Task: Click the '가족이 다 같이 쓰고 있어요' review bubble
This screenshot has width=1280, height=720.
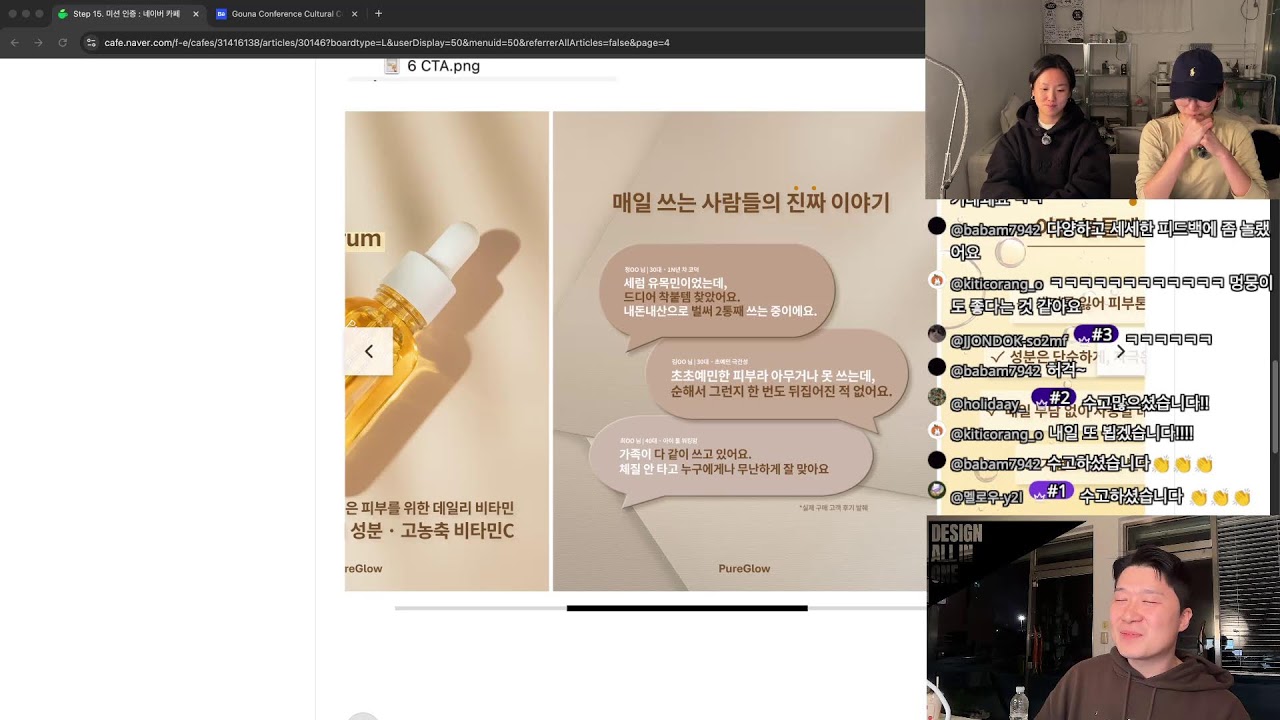Action: (732, 462)
